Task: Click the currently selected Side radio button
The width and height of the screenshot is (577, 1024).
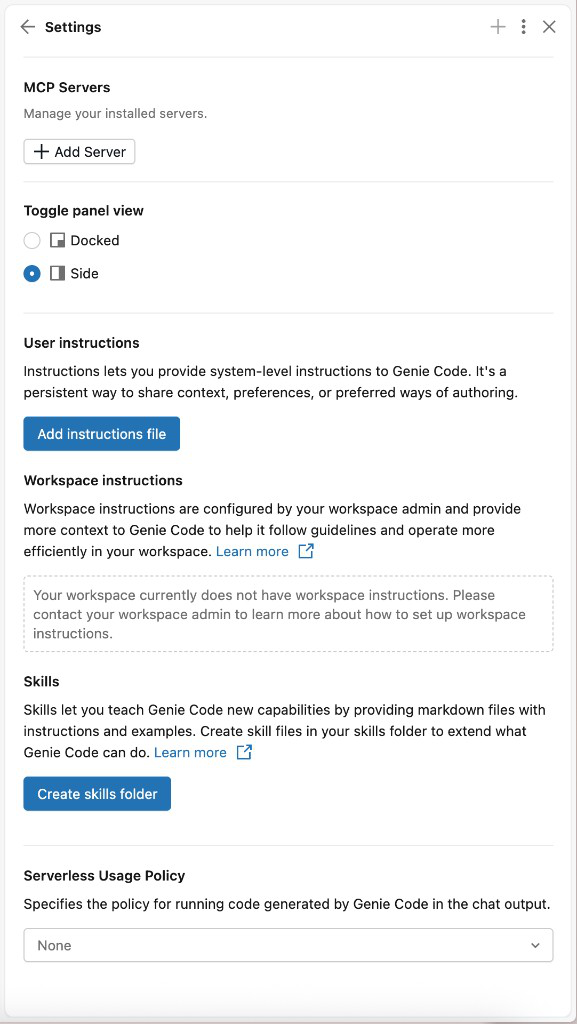Action: [x=30, y=273]
